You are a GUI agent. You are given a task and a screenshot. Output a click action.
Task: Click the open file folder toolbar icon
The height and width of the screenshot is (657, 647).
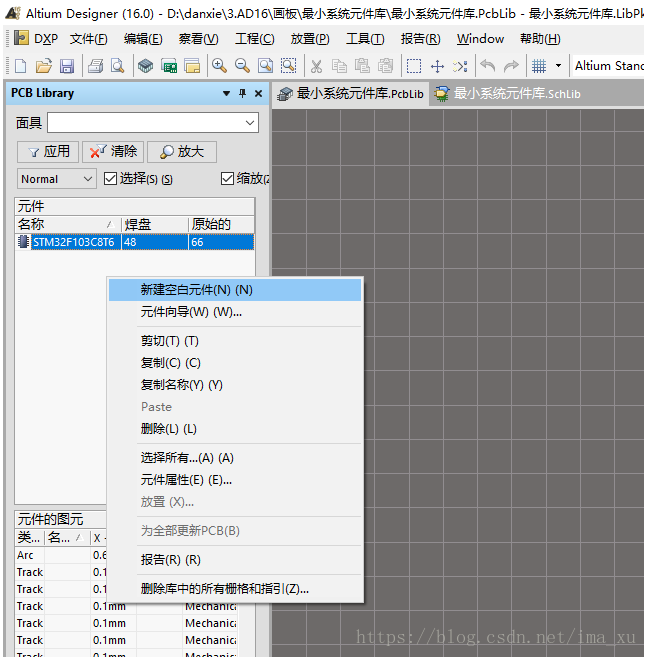point(43,66)
